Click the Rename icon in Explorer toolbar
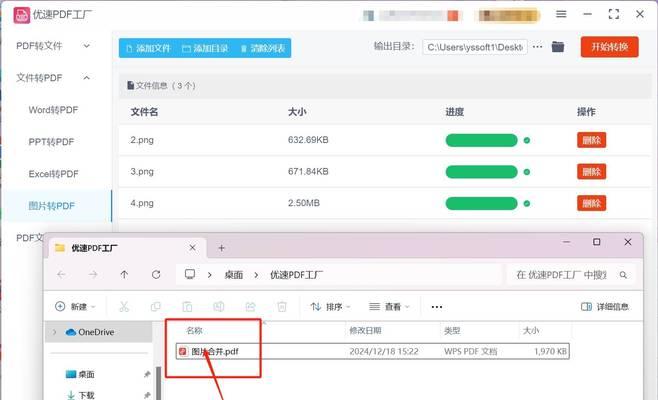 (x=219, y=307)
